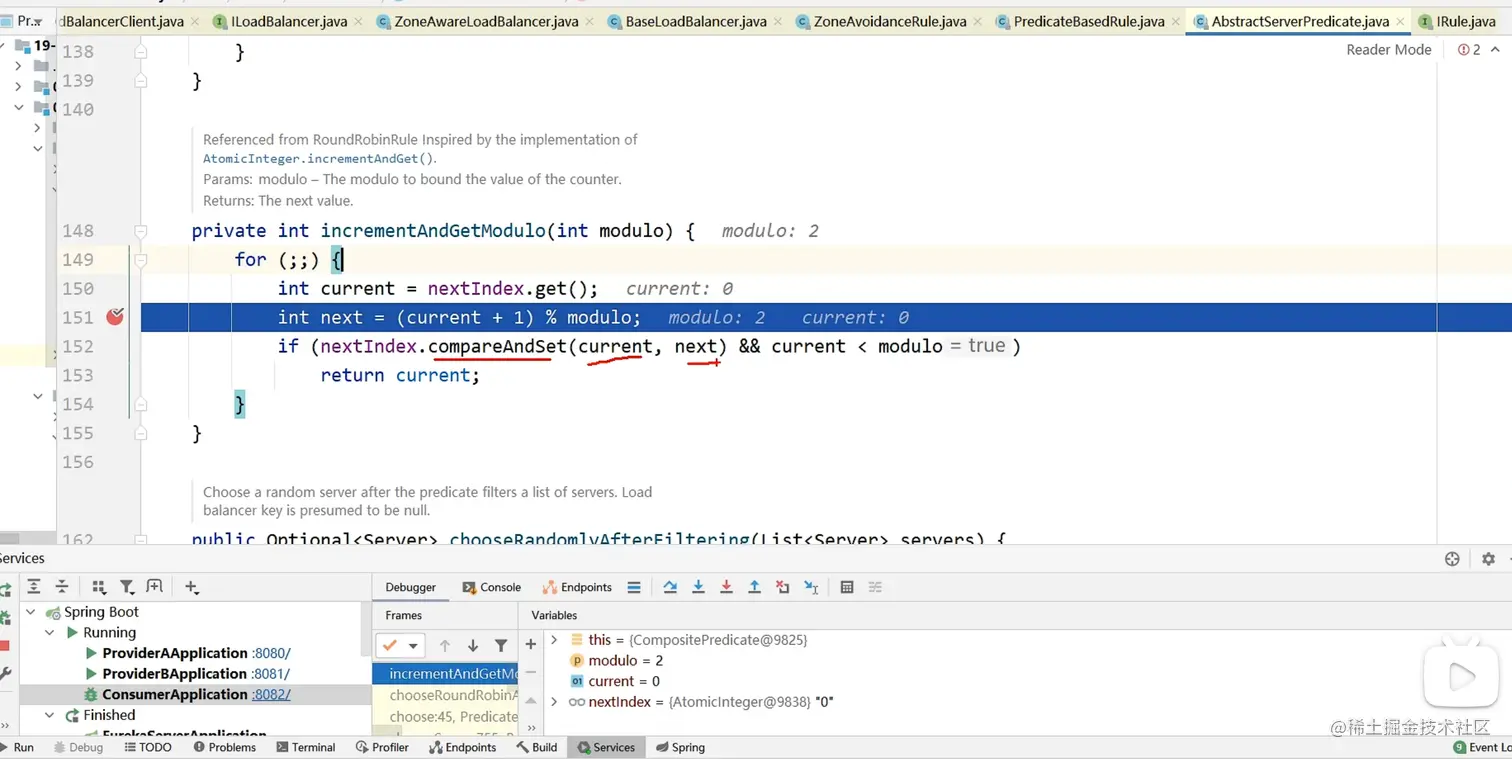Screen dimensions: 1512x759
Task: Click Drop Frame icon in debugger
Action: click(x=782, y=587)
